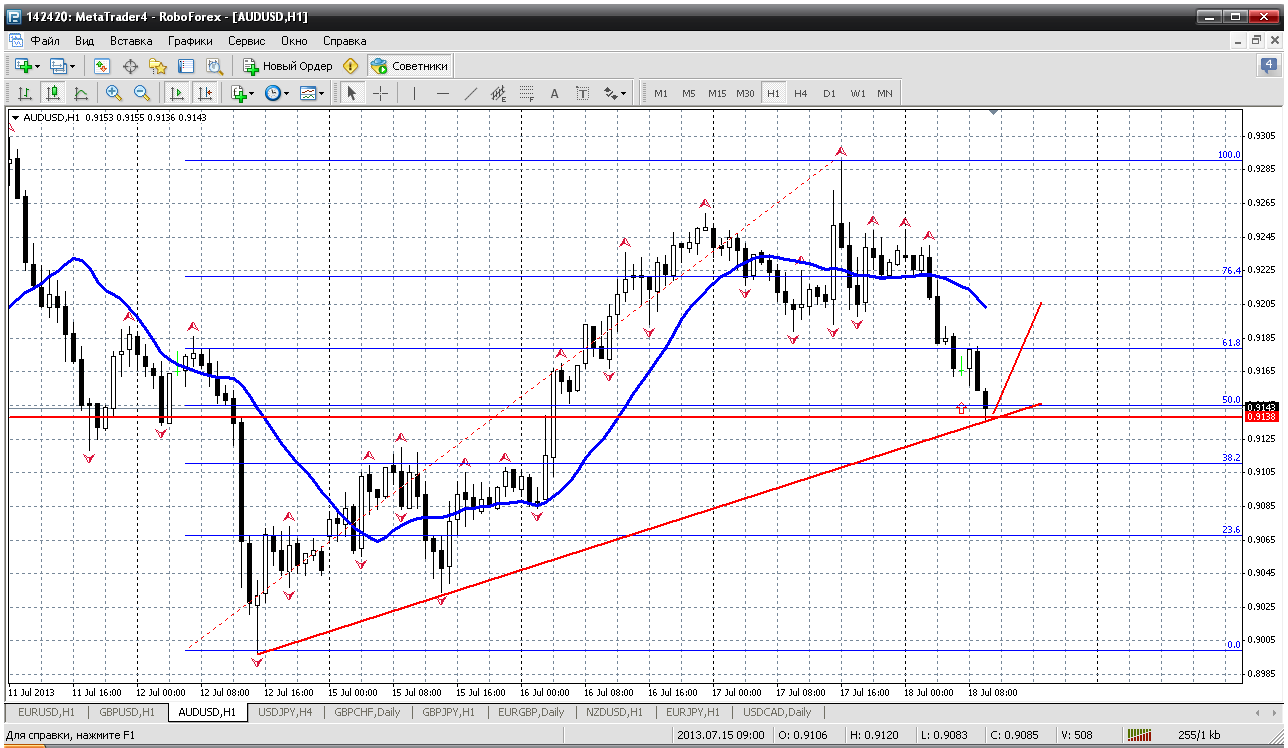Open the Вставка menu

[x=131, y=41]
